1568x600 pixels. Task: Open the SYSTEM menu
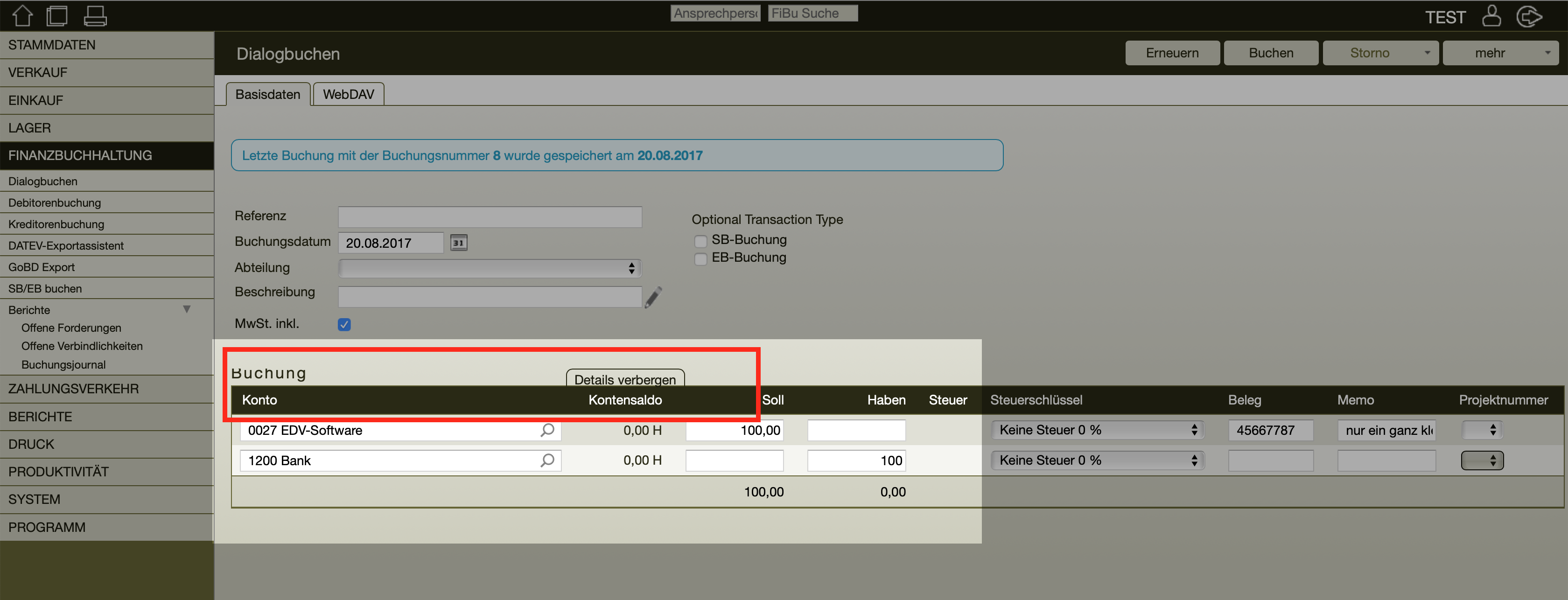[106, 499]
